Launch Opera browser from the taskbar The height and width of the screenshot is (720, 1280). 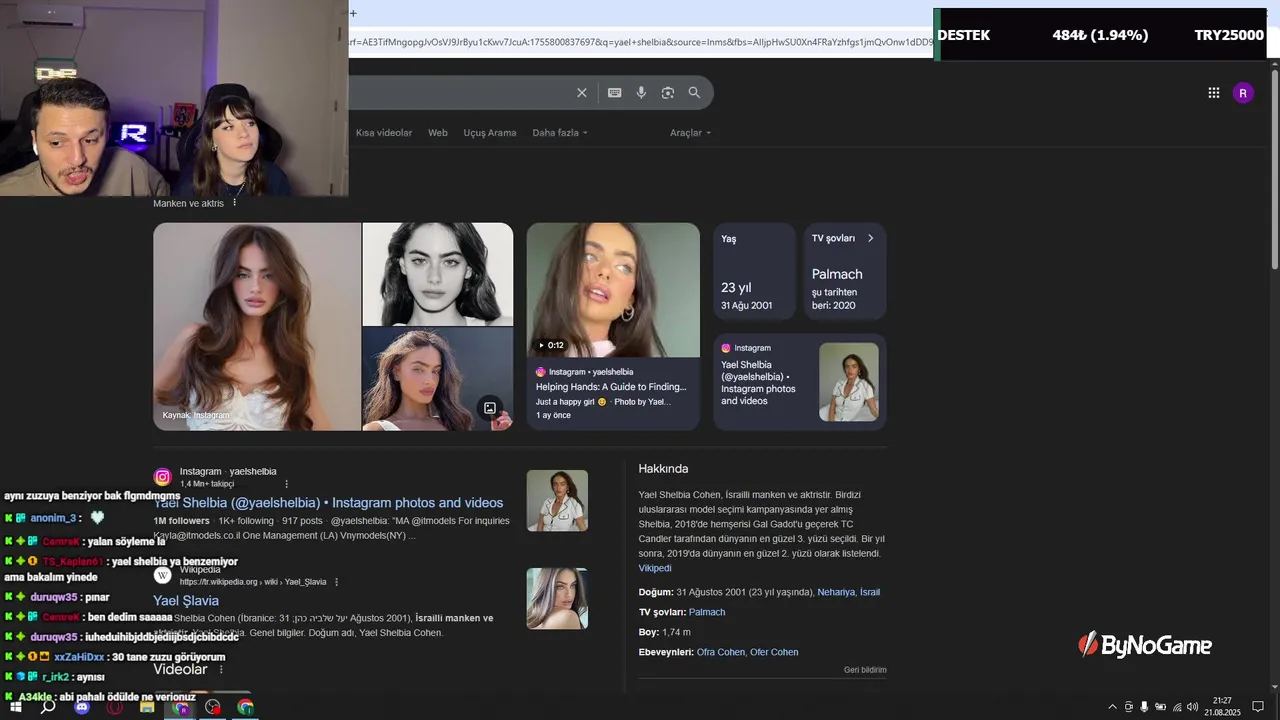pos(115,707)
